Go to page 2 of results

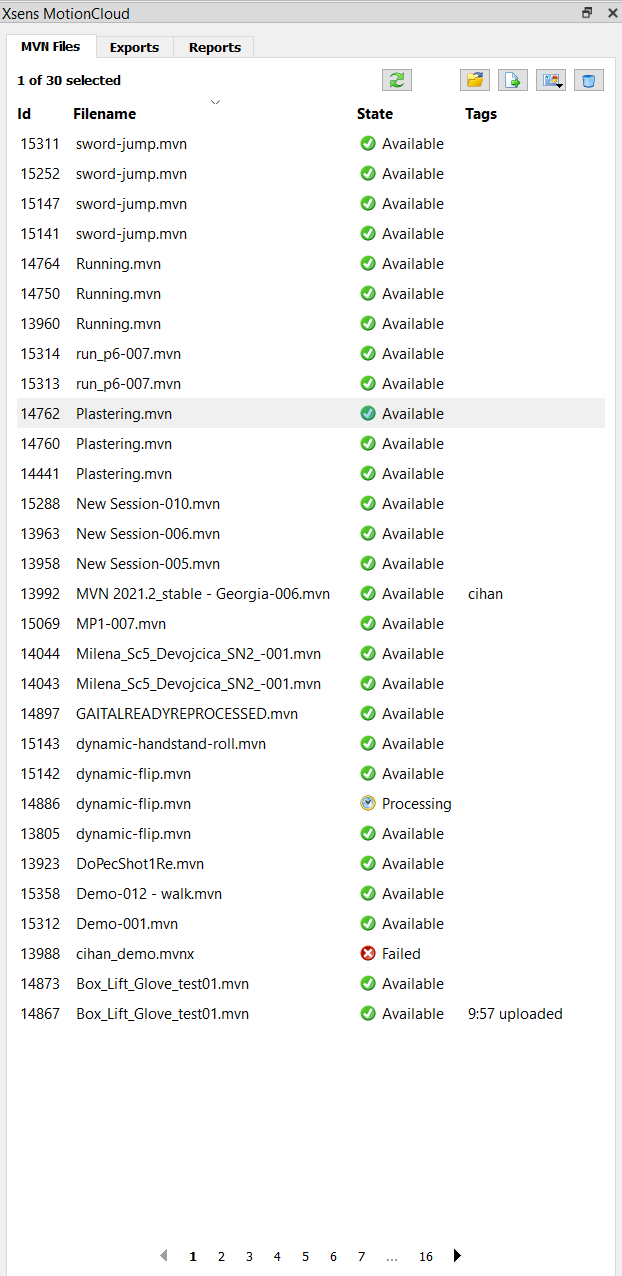point(221,1256)
